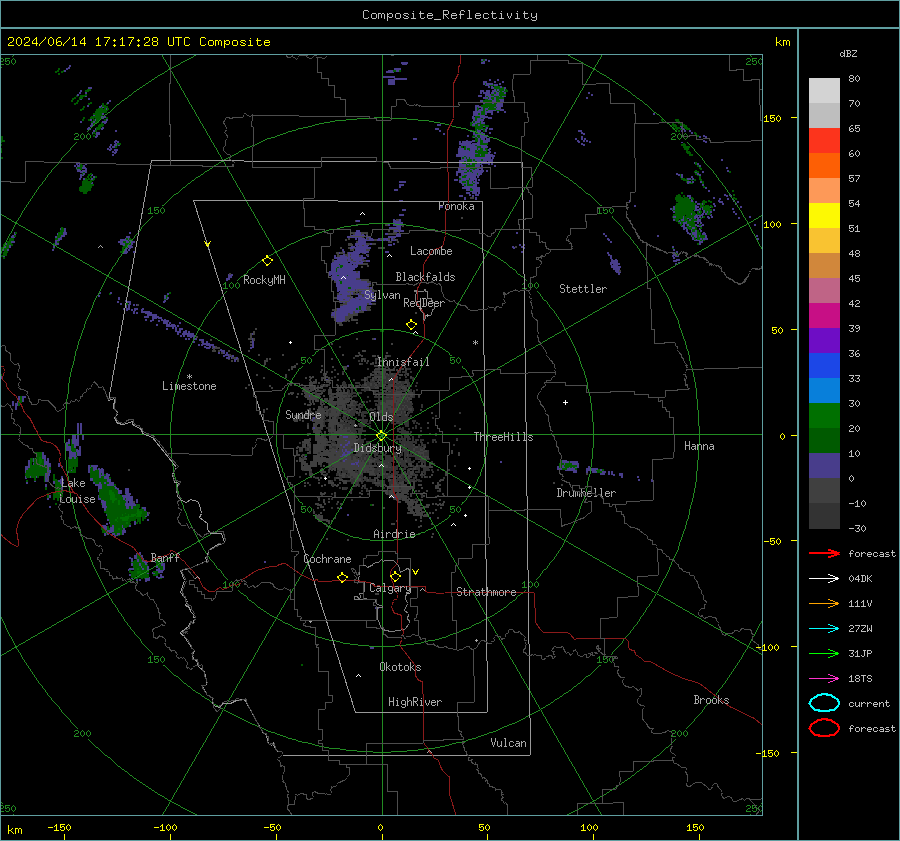
Task: Click the white plus marker west of Hanna
Action: pyautogui.click(x=565, y=402)
